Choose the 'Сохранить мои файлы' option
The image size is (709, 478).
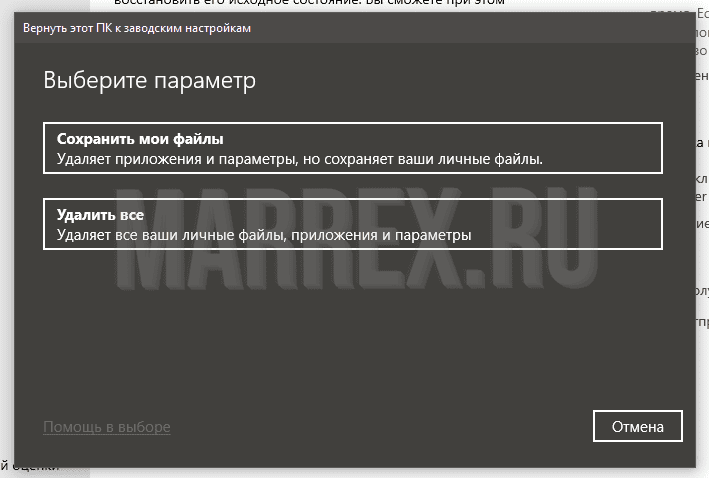tap(353, 148)
